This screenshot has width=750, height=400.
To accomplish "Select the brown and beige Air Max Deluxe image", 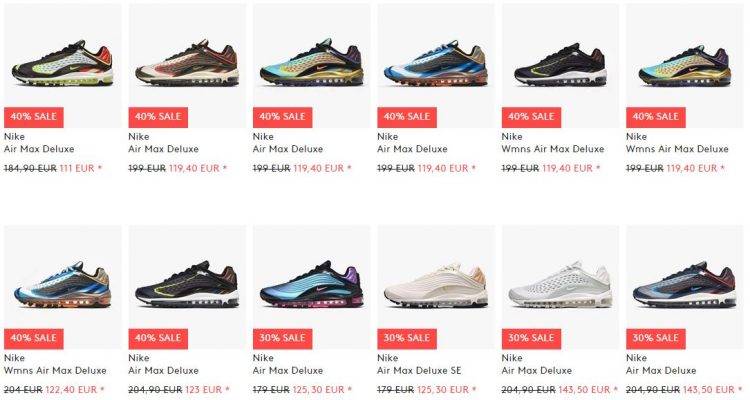I will pyautogui.click(x=187, y=63).
